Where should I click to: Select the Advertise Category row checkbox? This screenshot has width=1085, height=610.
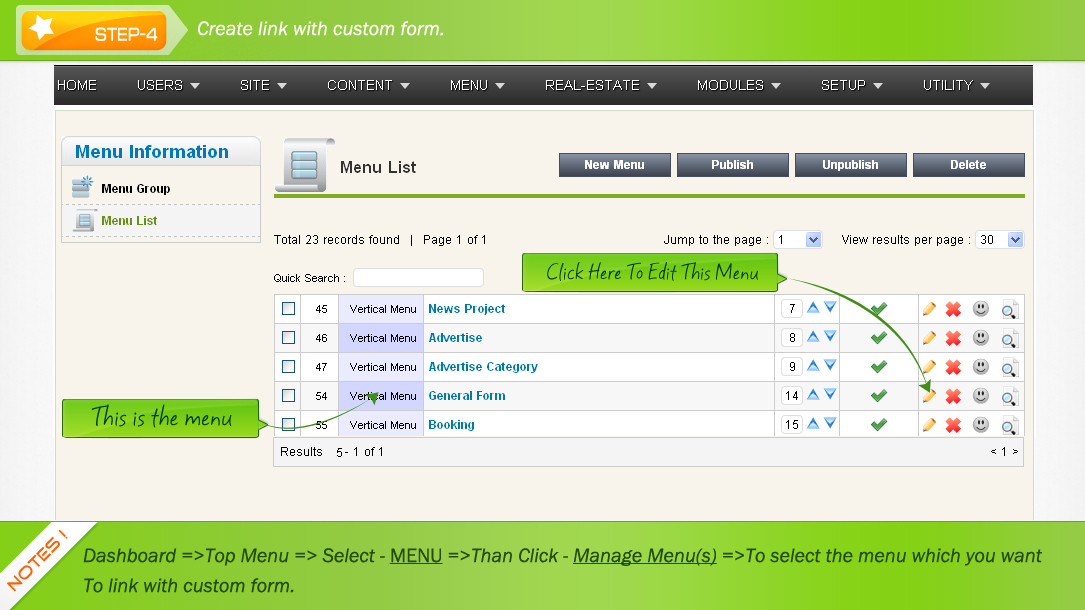(x=288, y=367)
